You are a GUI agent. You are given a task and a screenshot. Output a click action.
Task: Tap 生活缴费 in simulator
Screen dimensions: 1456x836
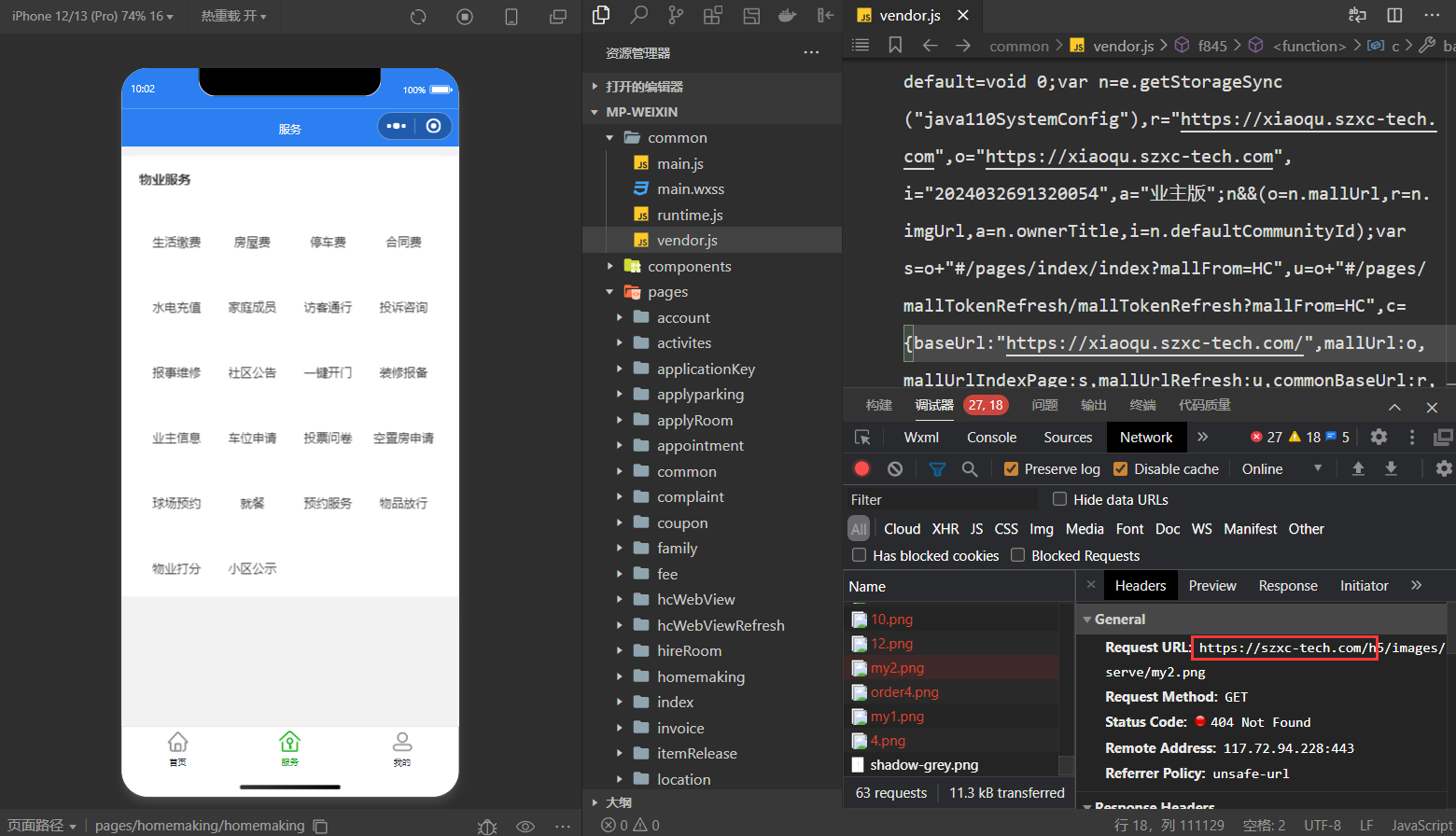click(x=176, y=242)
